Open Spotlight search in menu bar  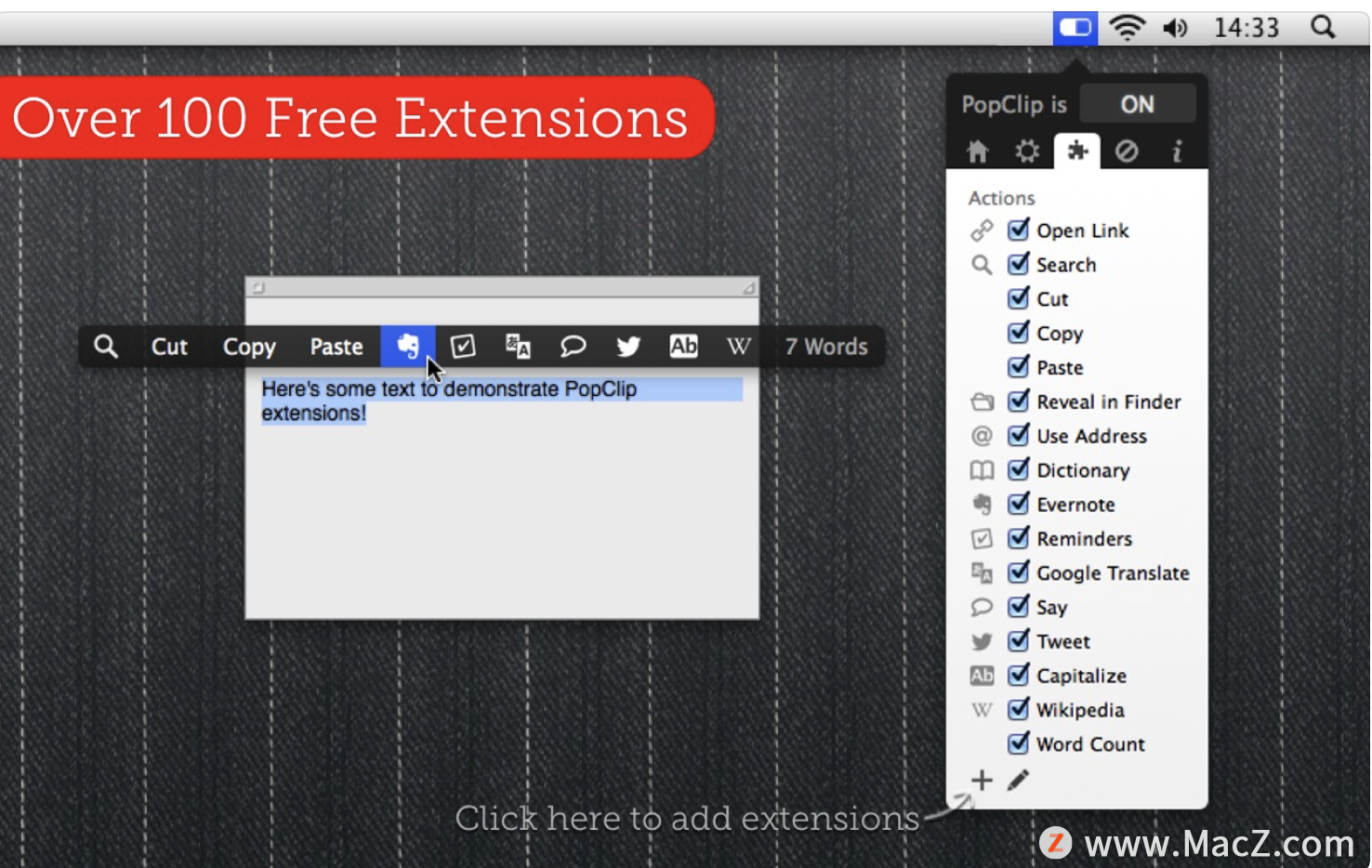point(1323,27)
